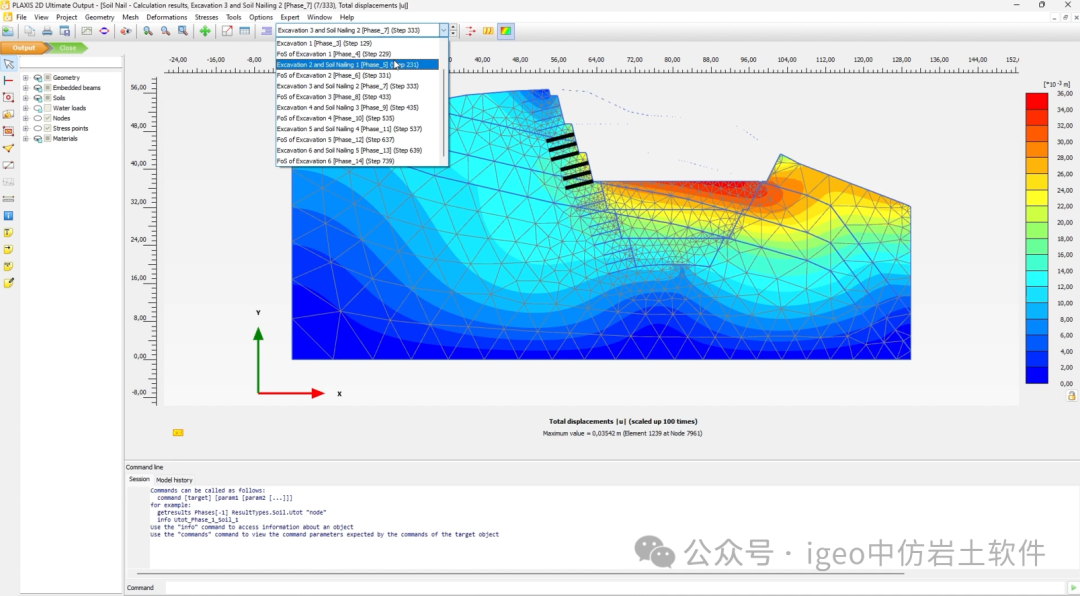
Task: Open the table view icon in toolbar
Action: [x=245, y=31]
